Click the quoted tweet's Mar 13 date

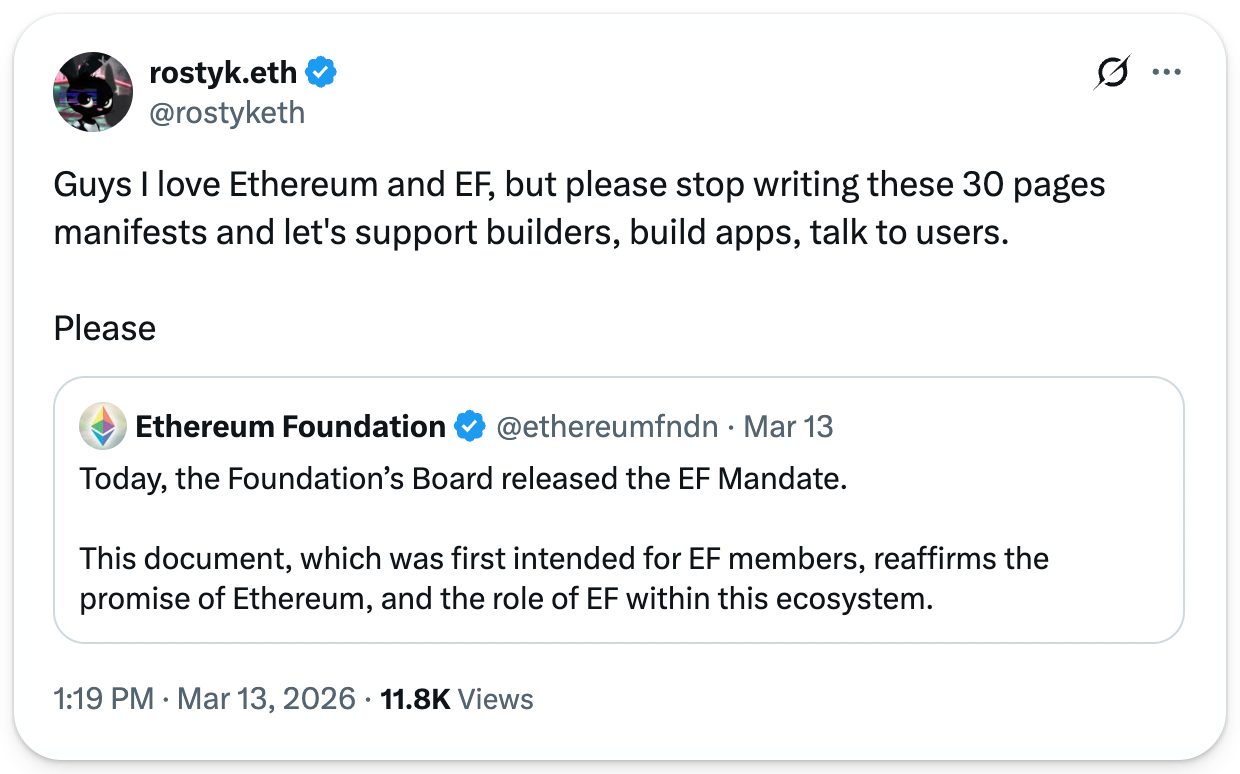point(789,427)
